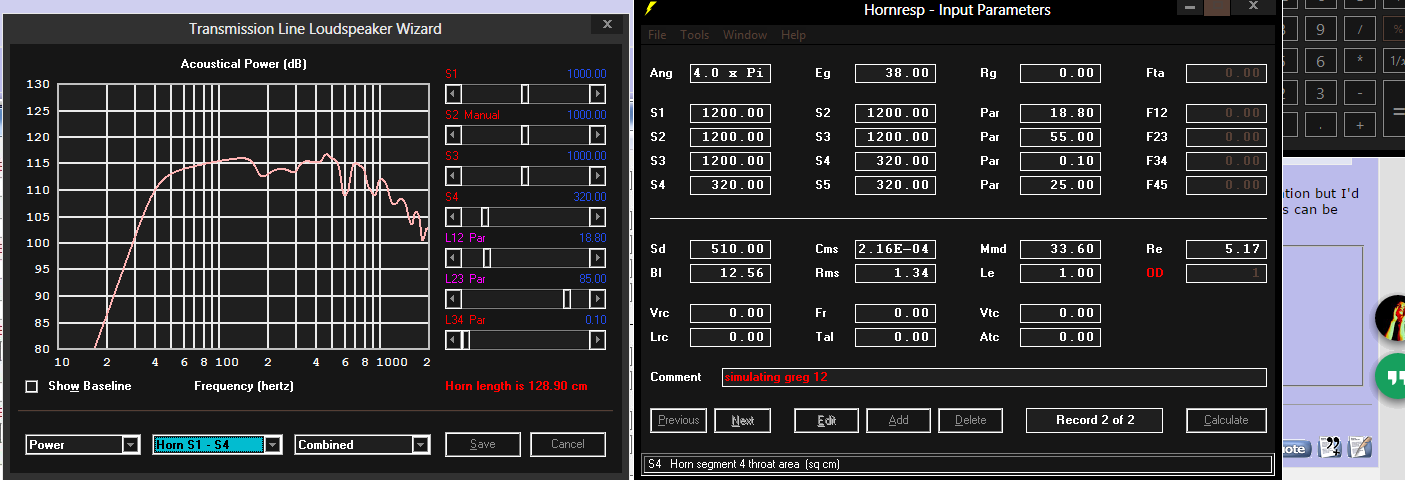Click the forum quick reply pencil icon

click(x=1359, y=447)
